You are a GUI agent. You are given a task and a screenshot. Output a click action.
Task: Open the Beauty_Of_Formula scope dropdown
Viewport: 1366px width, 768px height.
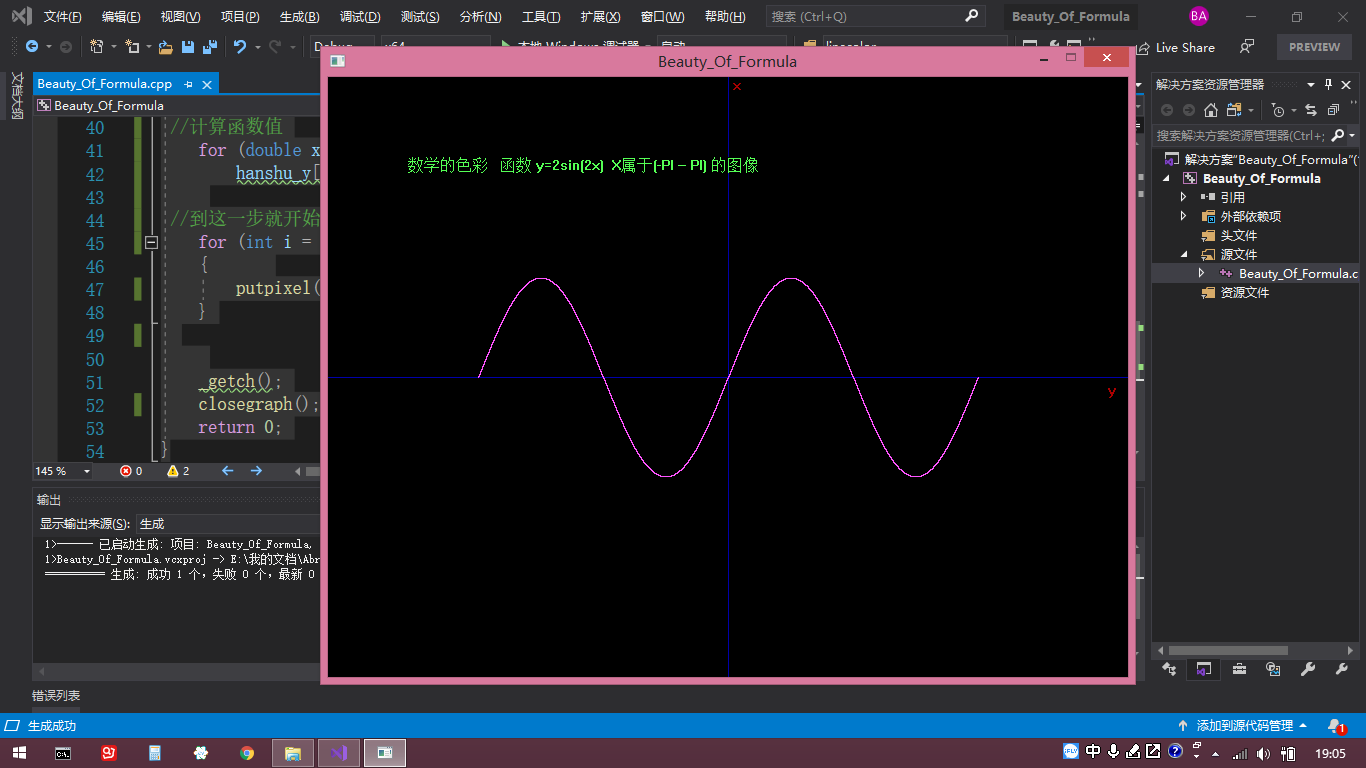177,105
